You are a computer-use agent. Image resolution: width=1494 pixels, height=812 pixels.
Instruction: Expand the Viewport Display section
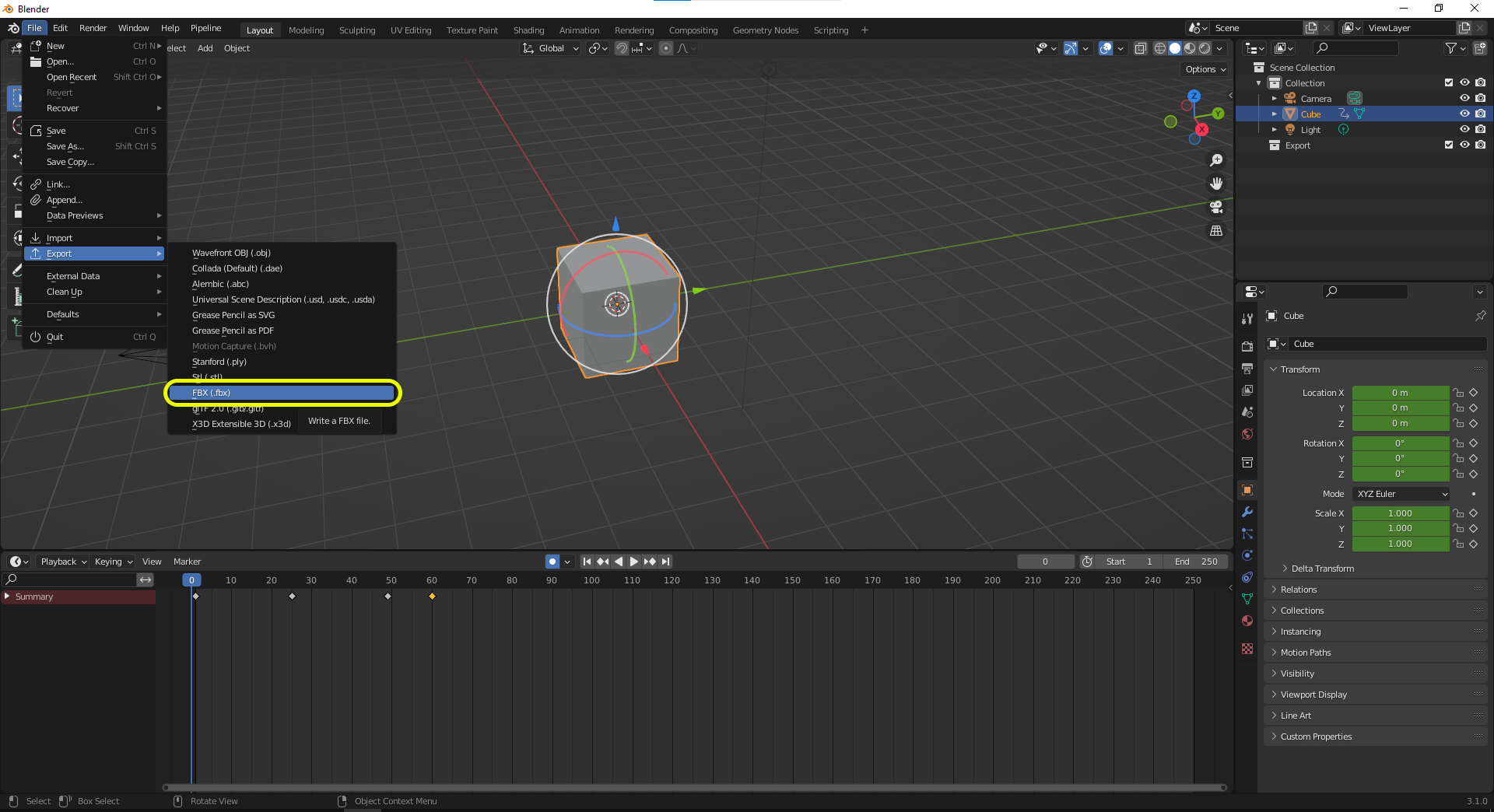tap(1313, 695)
